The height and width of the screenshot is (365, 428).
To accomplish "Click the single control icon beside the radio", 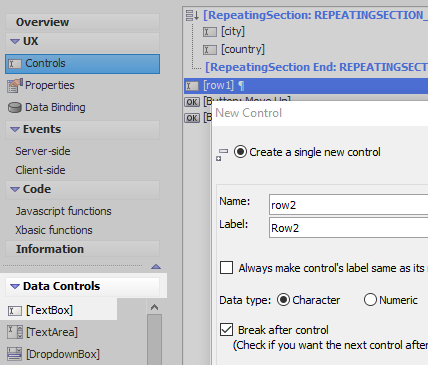I will click(222, 155).
